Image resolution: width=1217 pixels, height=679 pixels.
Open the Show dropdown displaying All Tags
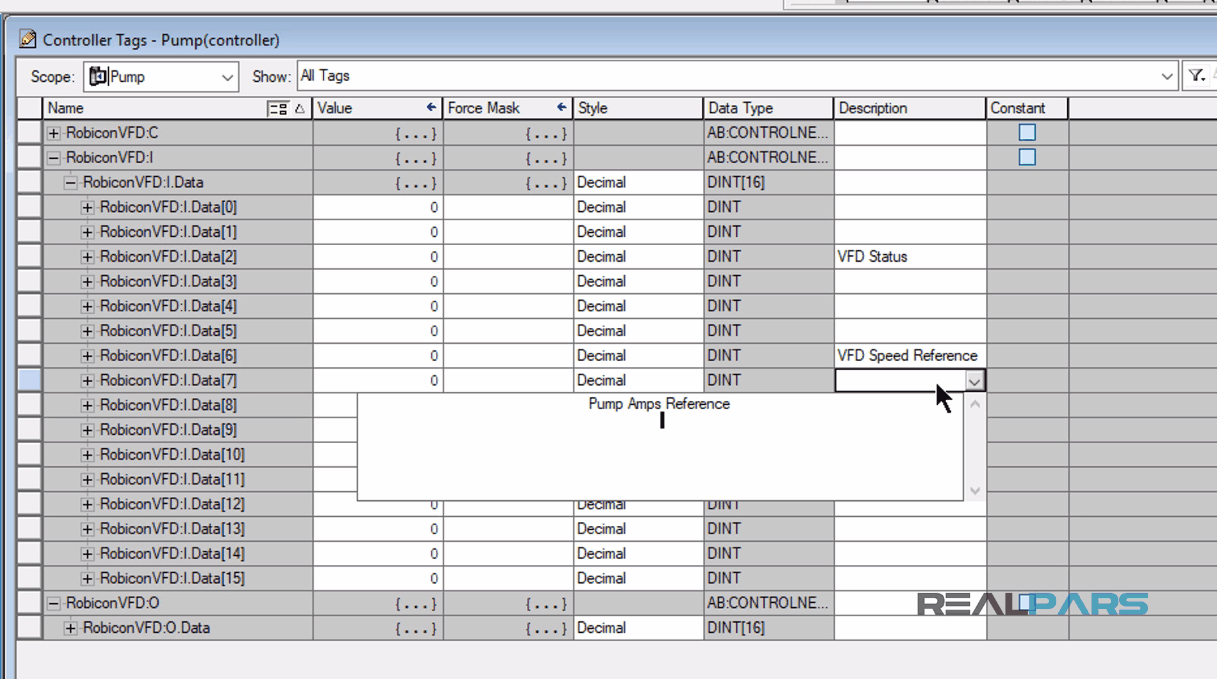pos(1167,75)
